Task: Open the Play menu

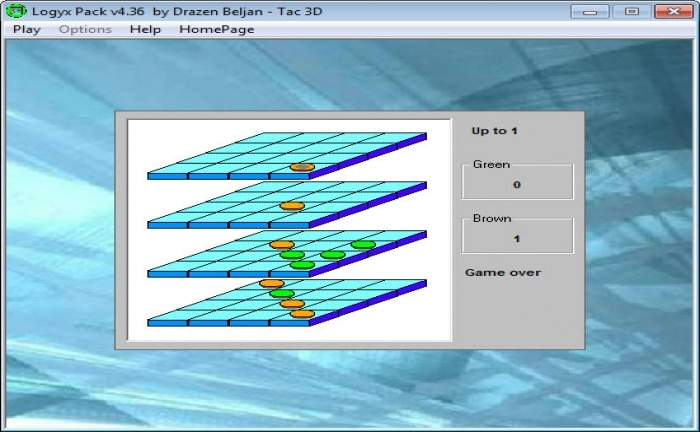Action: click(27, 29)
